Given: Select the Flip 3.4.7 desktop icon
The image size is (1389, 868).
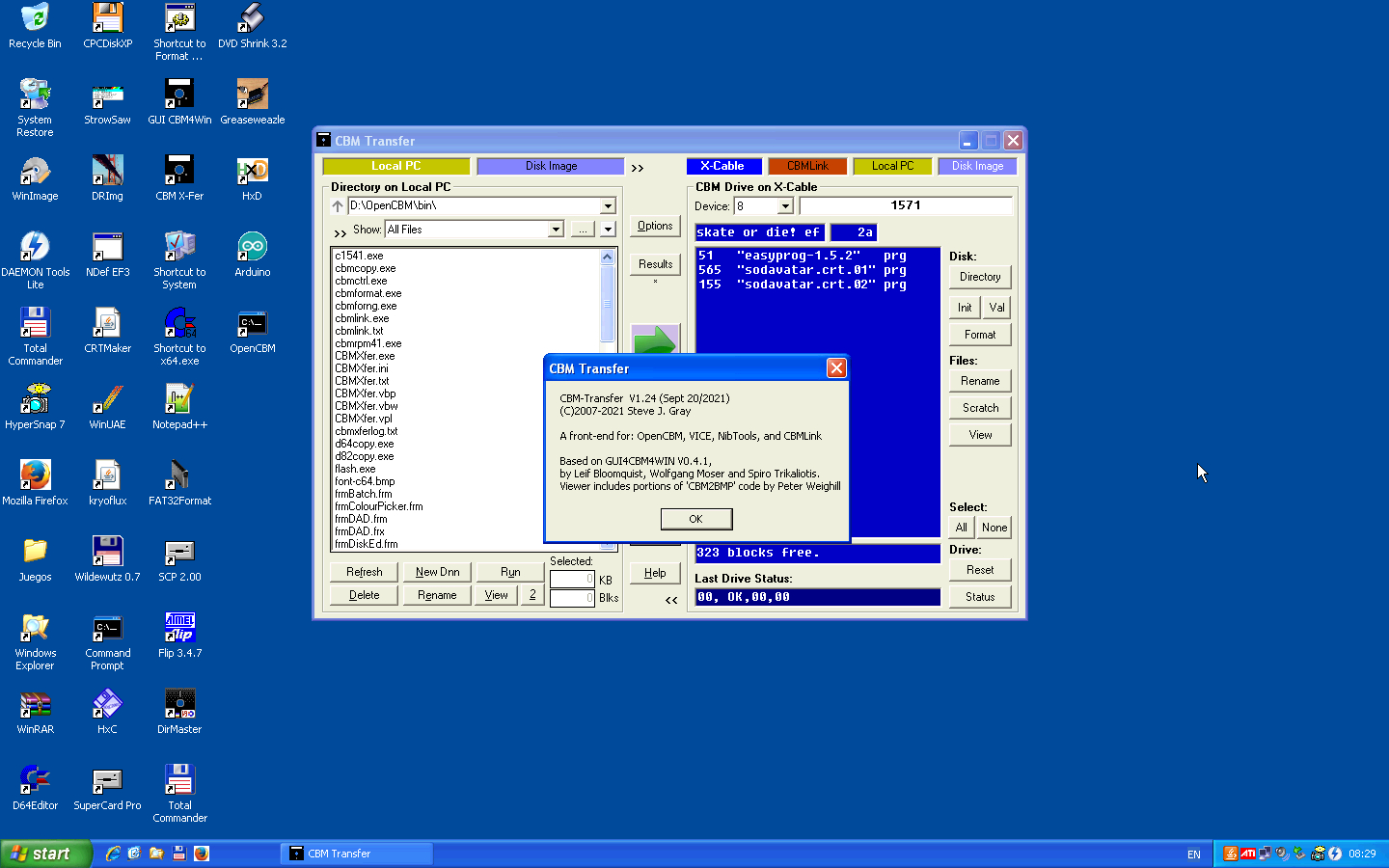Looking at the screenshot, I should (x=179, y=636).
